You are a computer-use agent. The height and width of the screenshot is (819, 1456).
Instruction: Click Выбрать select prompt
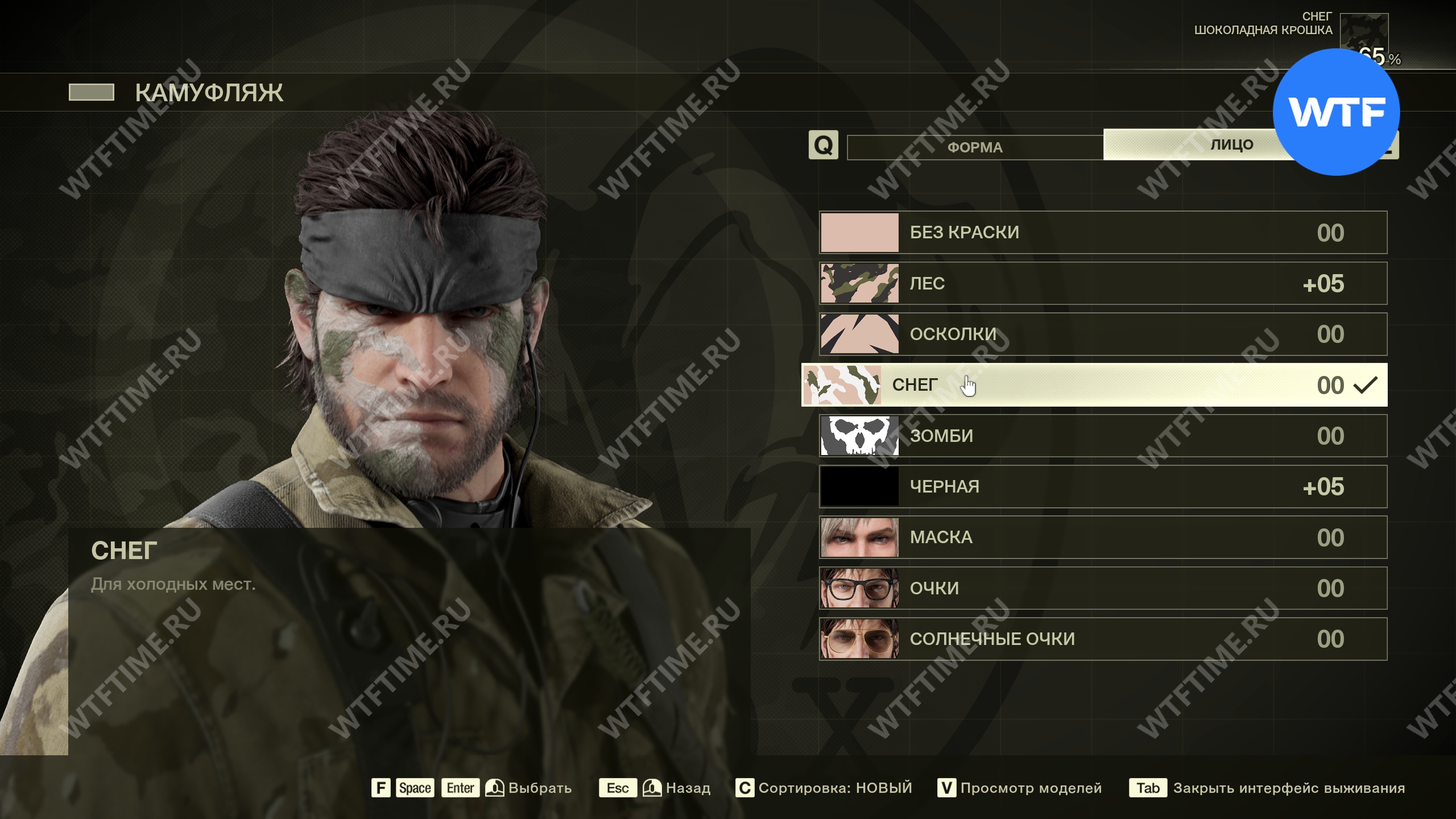point(540,788)
